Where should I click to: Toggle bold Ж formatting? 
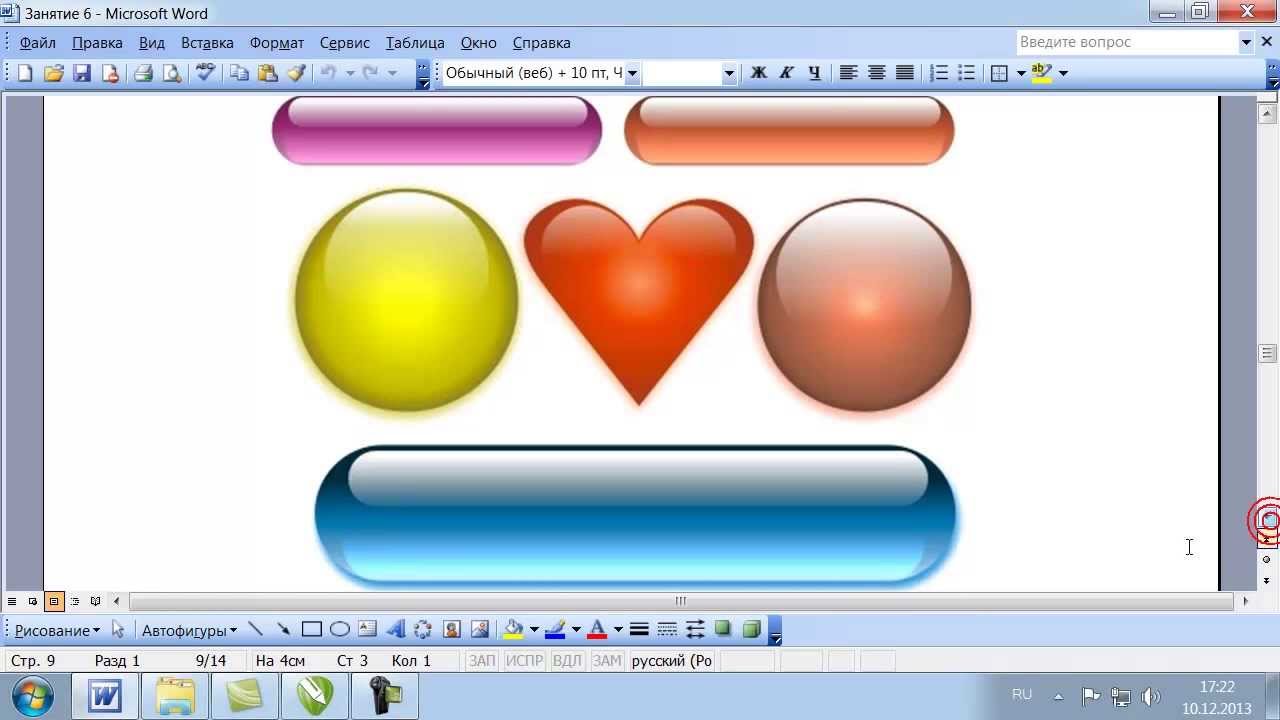[x=758, y=73]
